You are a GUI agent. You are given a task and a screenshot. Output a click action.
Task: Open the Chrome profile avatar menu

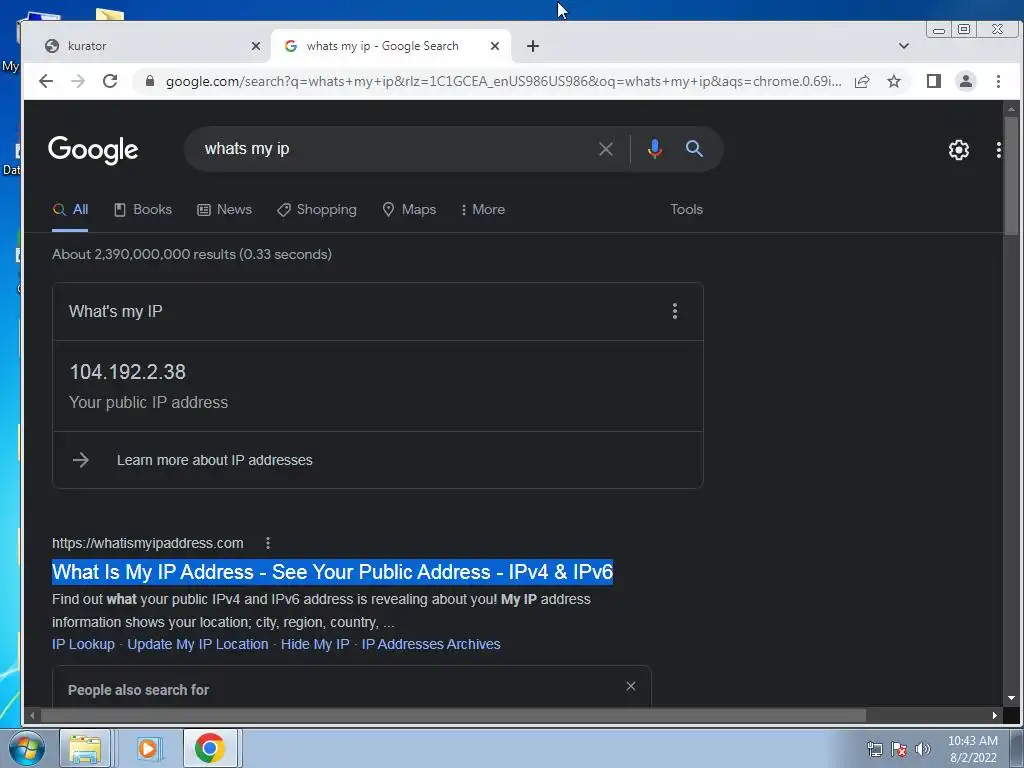(966, 81)
